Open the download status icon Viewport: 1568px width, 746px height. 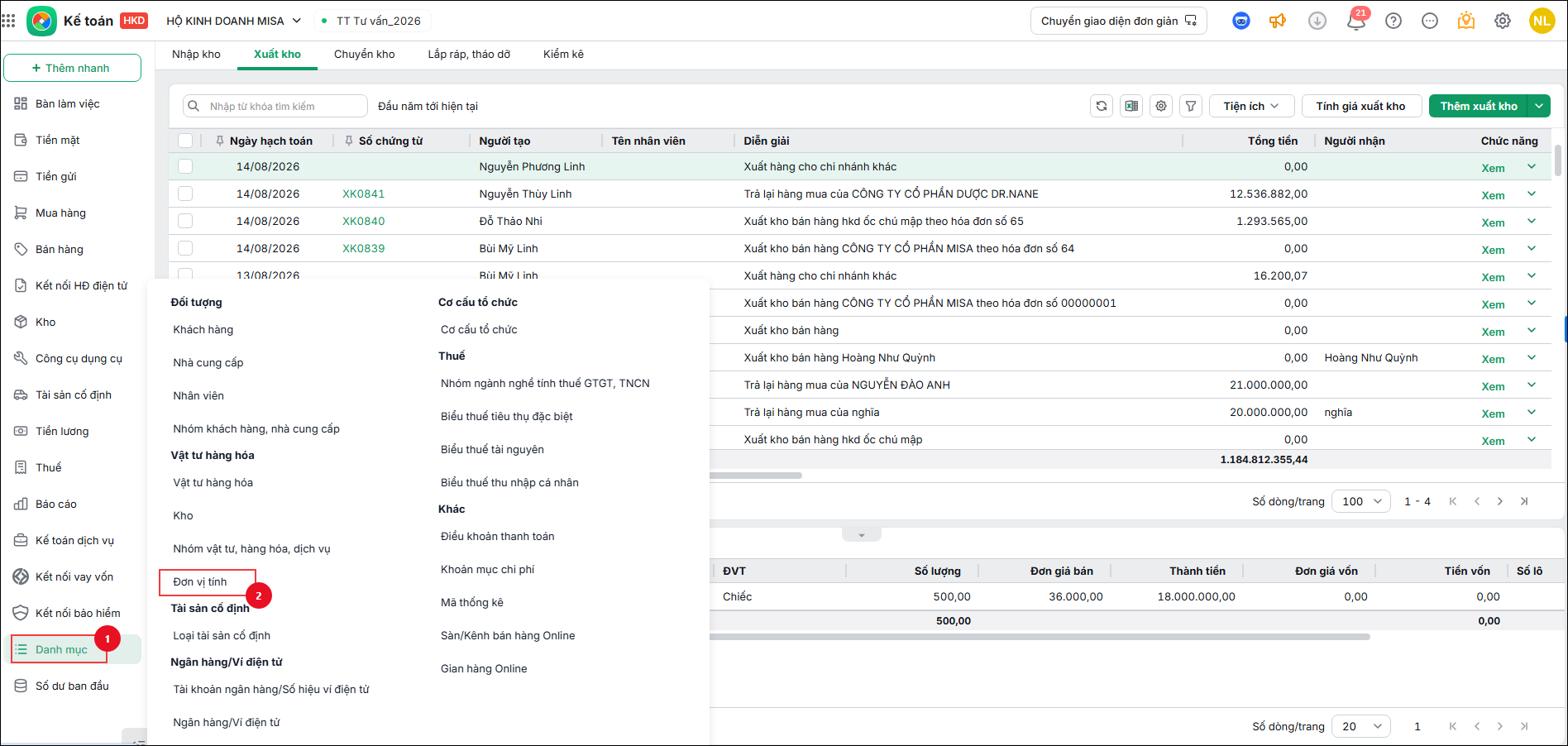1317,21
